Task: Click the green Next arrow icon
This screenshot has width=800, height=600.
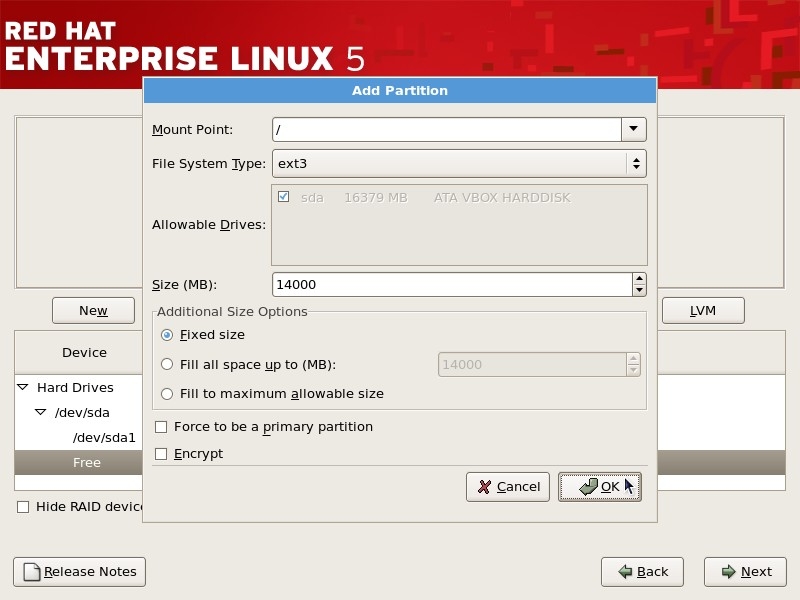Action: click(729, 572)
